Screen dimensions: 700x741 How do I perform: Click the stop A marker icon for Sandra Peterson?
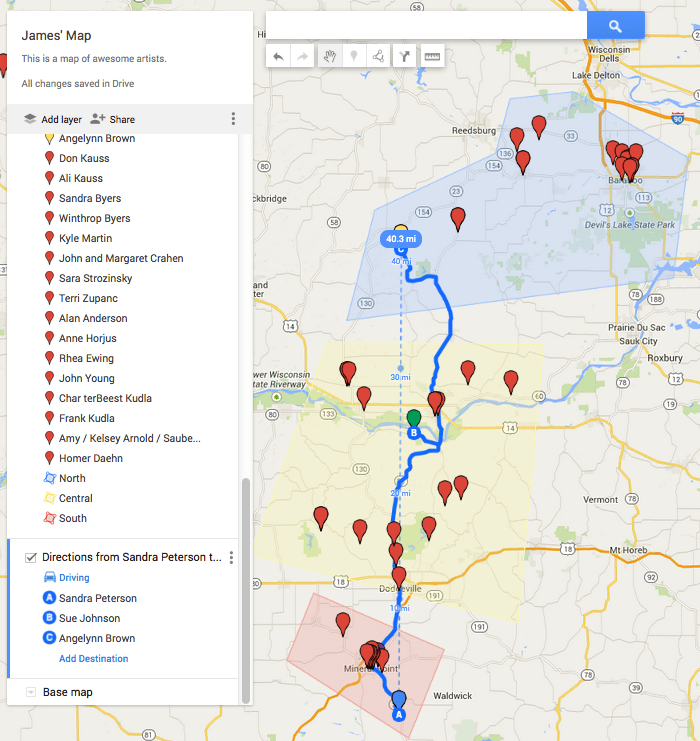point(49,598)
